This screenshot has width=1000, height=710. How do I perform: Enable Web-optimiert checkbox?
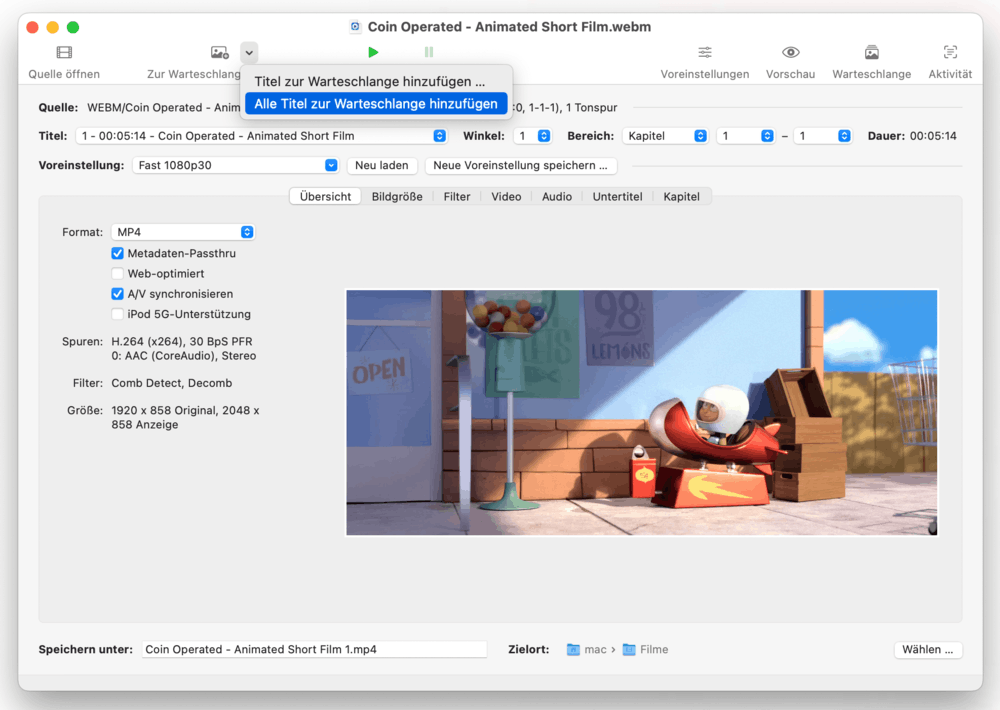pos(118,274)
